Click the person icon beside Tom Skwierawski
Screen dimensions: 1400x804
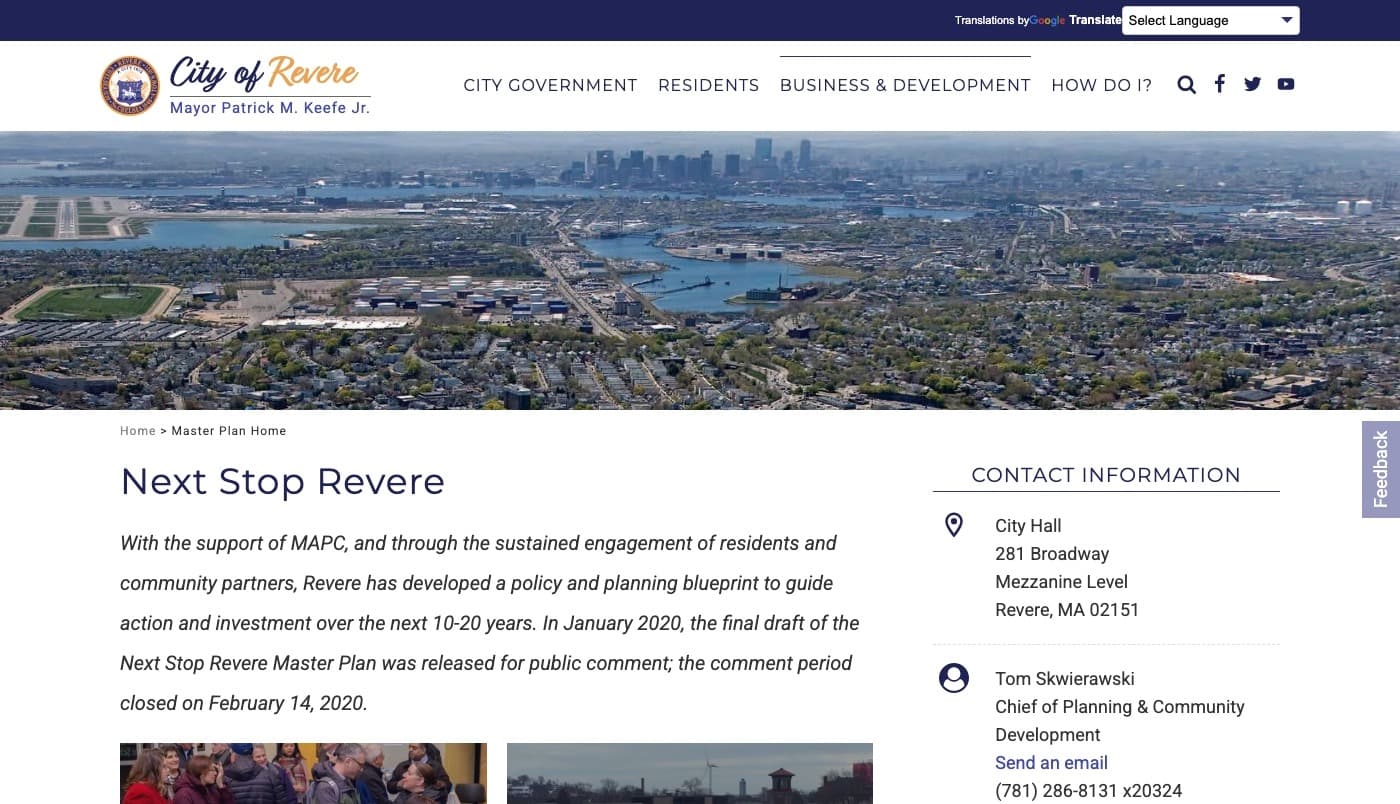tap(954, 678)
